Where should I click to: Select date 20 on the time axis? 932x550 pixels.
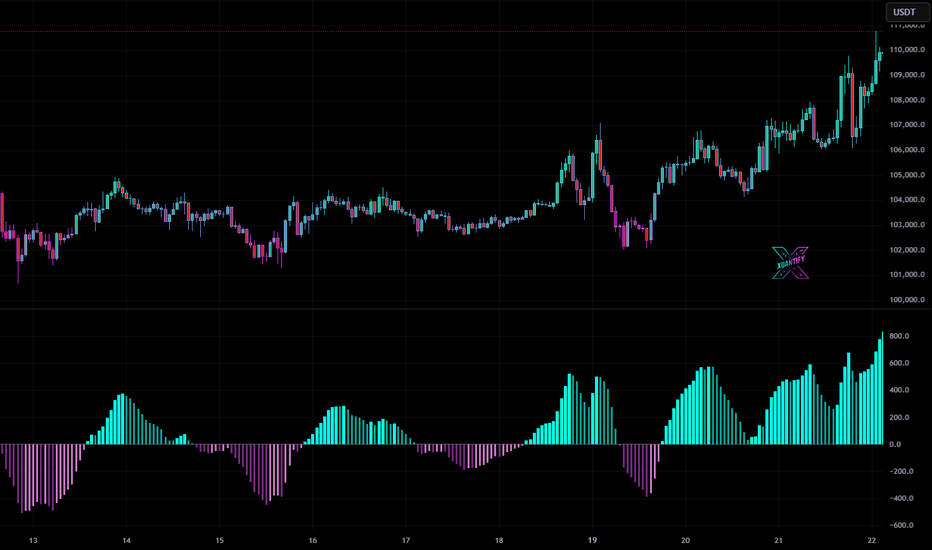pos(685,540)
